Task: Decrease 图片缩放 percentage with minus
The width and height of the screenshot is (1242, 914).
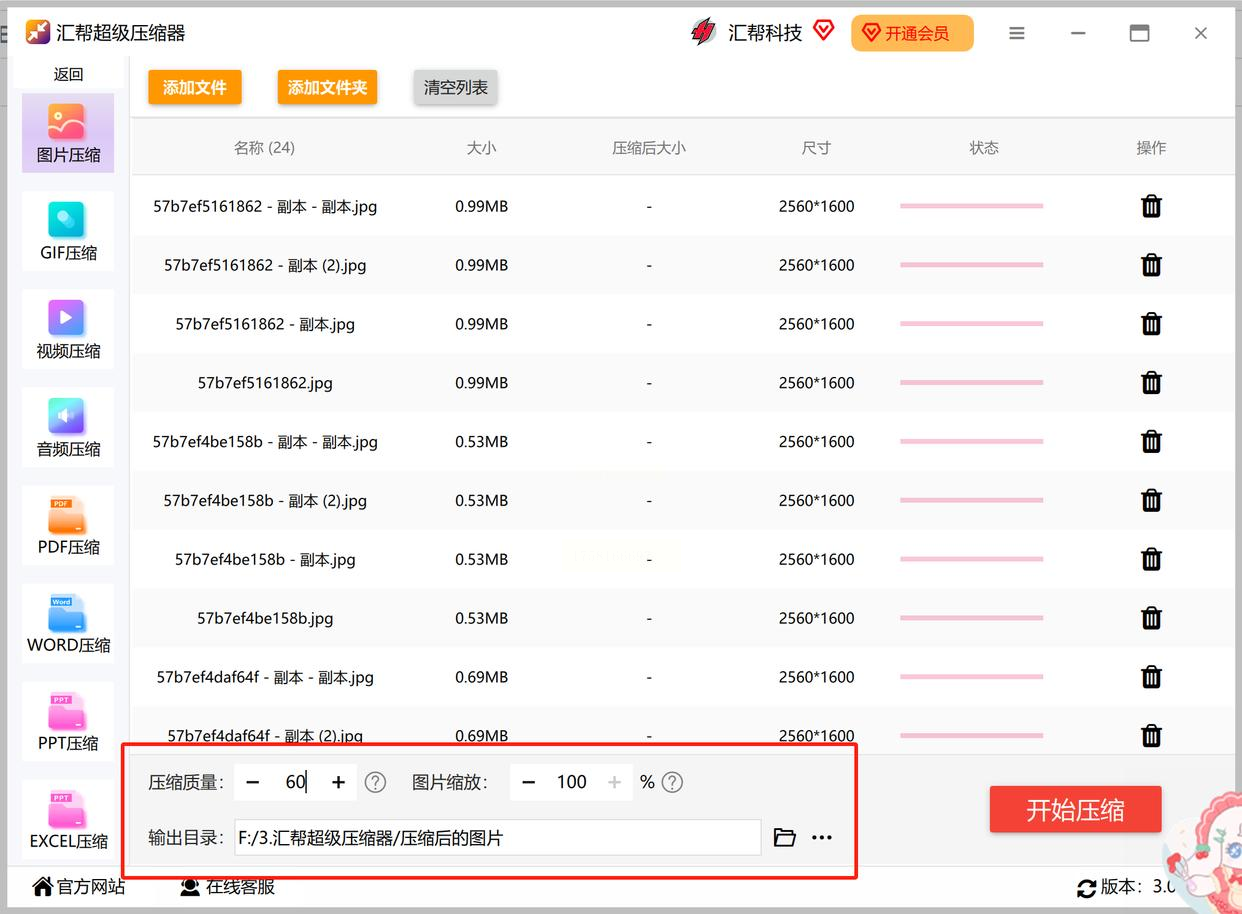Action: [x=528, y=782]
